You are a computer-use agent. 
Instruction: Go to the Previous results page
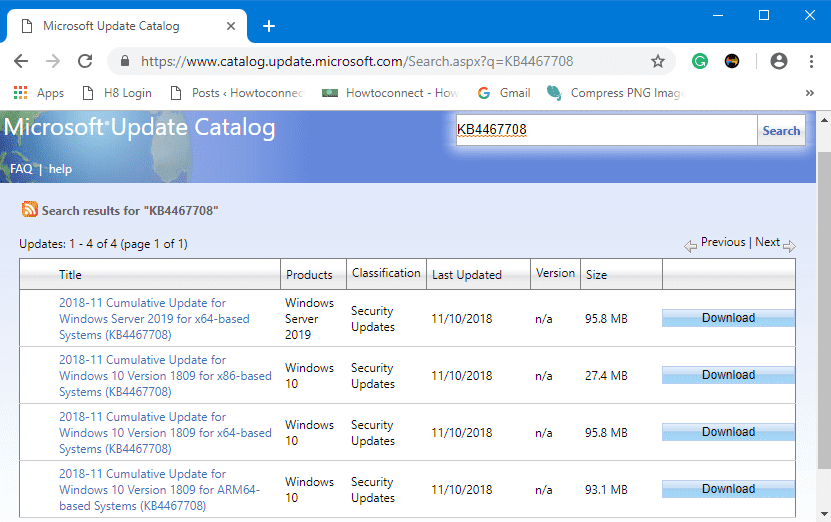[x=723, y=242]
